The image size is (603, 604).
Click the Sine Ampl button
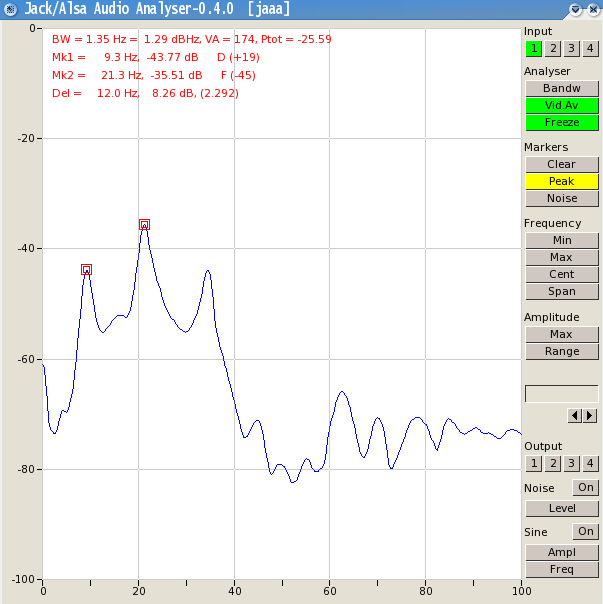point(562,552)
